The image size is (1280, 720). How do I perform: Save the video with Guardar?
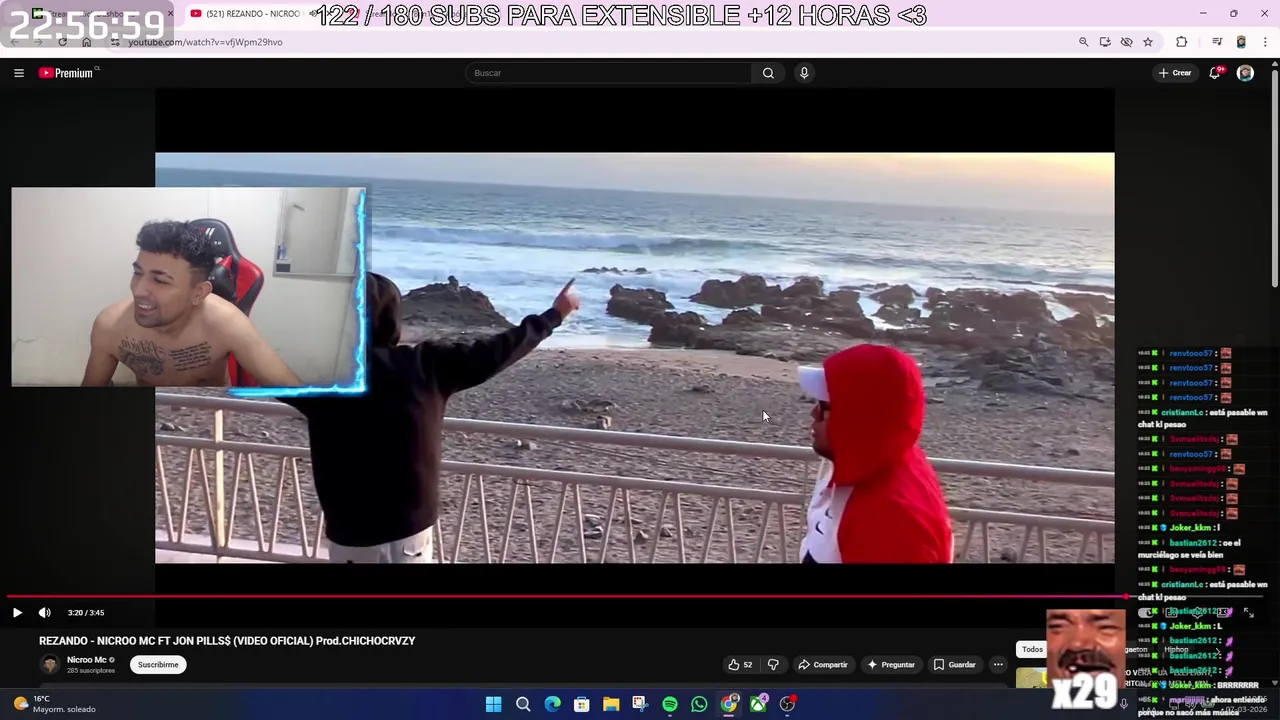pyautogui.click(x=954, y=665)
